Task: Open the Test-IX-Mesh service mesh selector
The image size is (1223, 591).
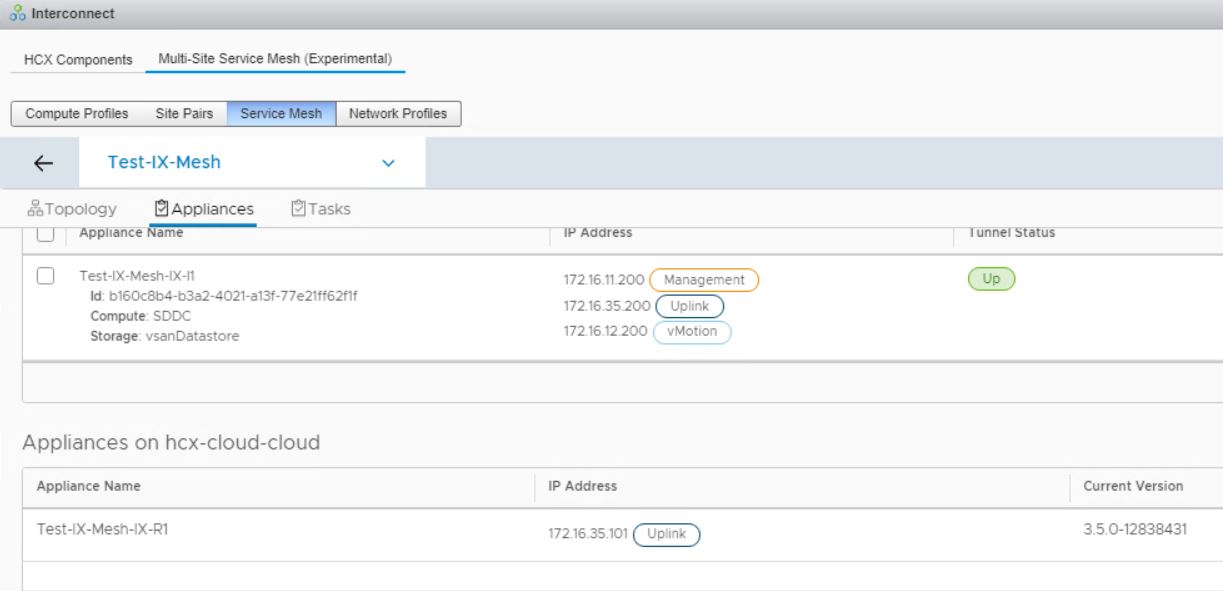Action: pyautogui.click(x=163, y=163)
